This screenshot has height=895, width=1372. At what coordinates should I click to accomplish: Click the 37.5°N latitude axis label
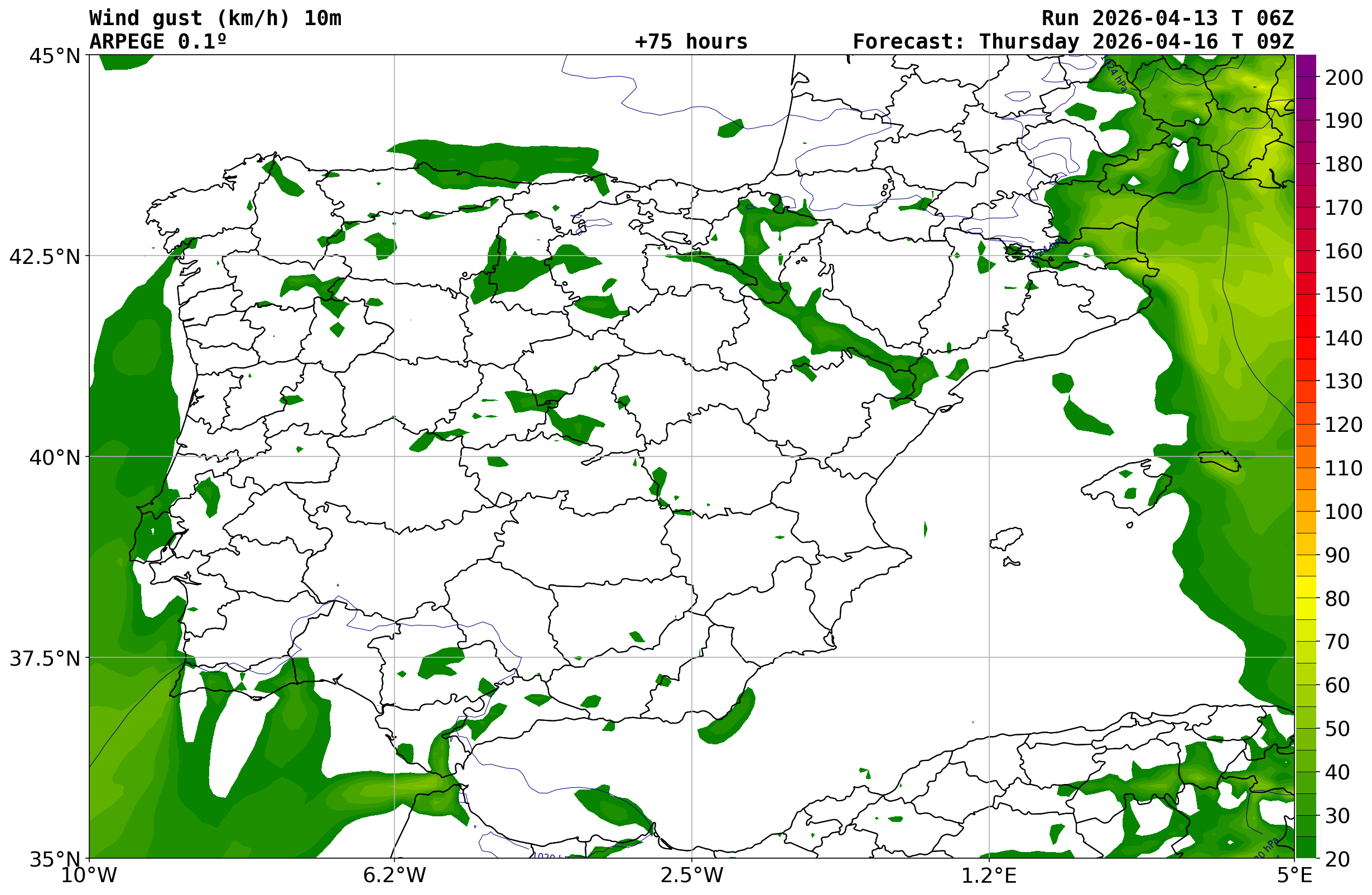point(45,658)
